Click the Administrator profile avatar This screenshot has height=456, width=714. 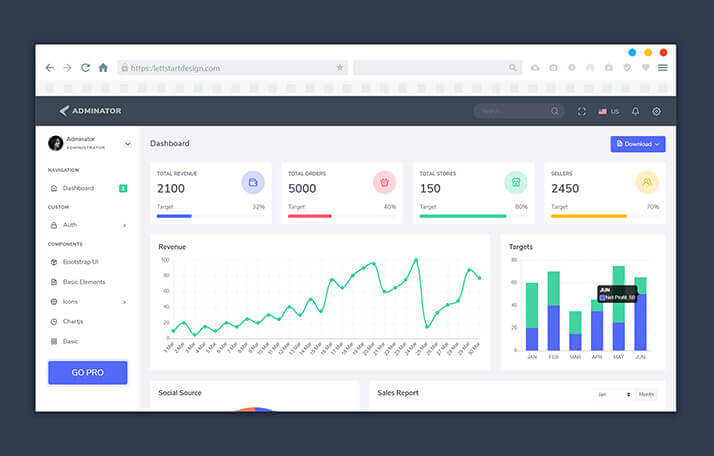(56, 143)
